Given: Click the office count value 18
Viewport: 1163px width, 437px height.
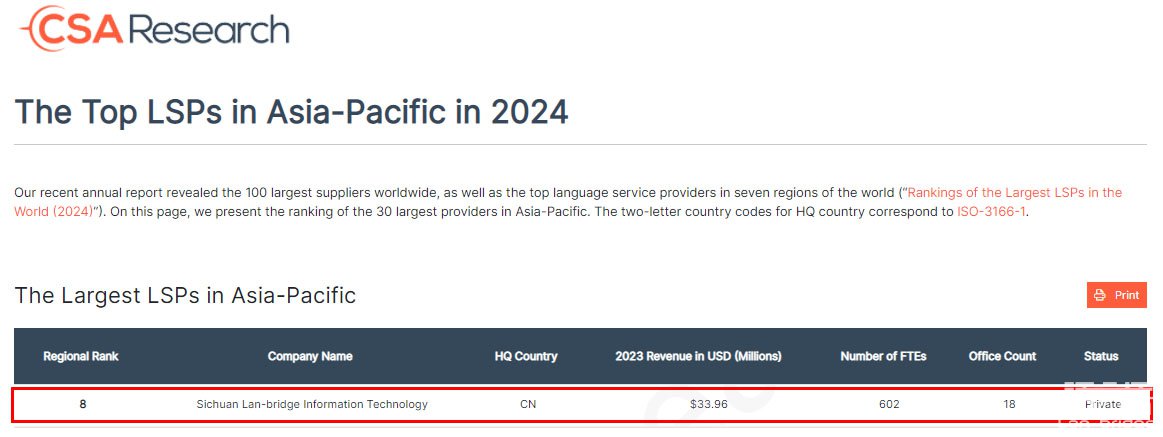Looking at the screenshot, I should tap(1009, 404).
